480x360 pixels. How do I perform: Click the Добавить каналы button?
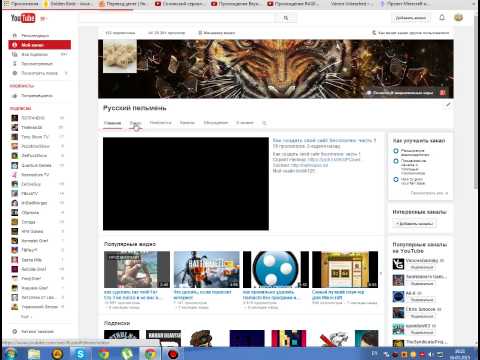click(x=414, y=224)
